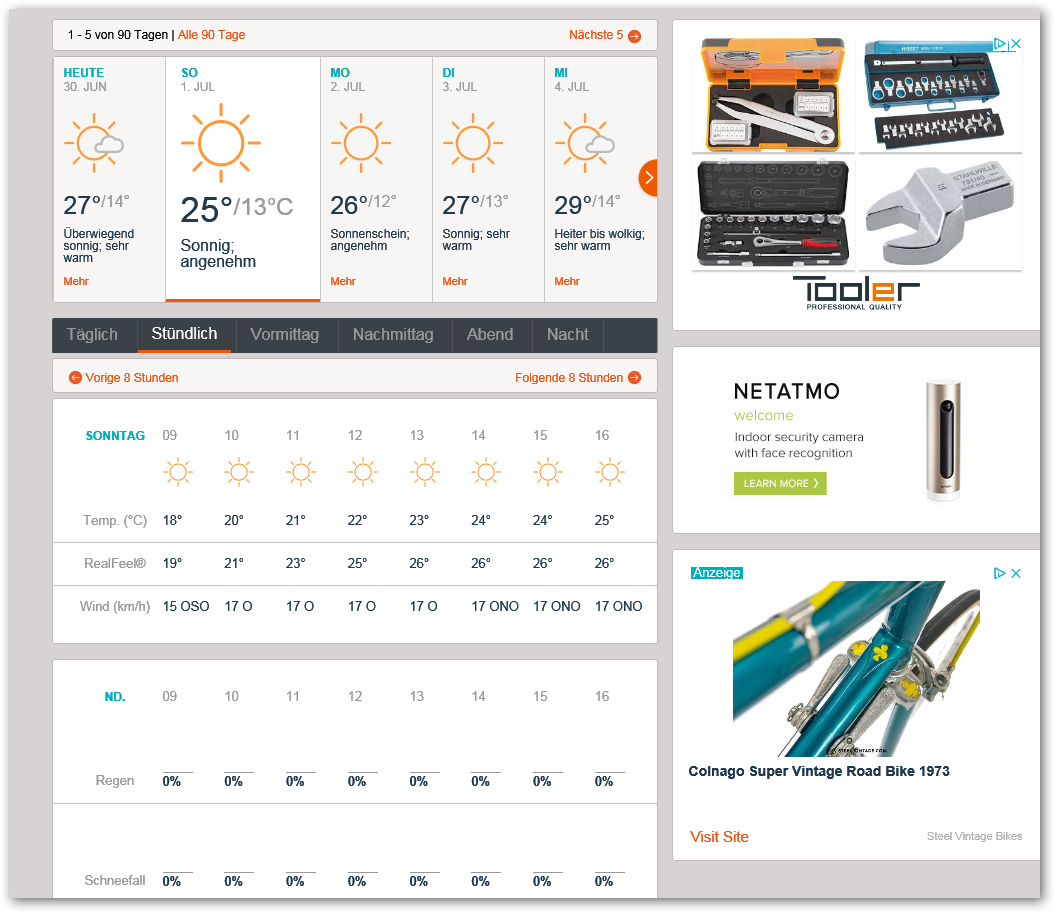The image size is (1054, 912).
Task: Show the Folgende 8 Stunden hours
Action: (569, 378)
